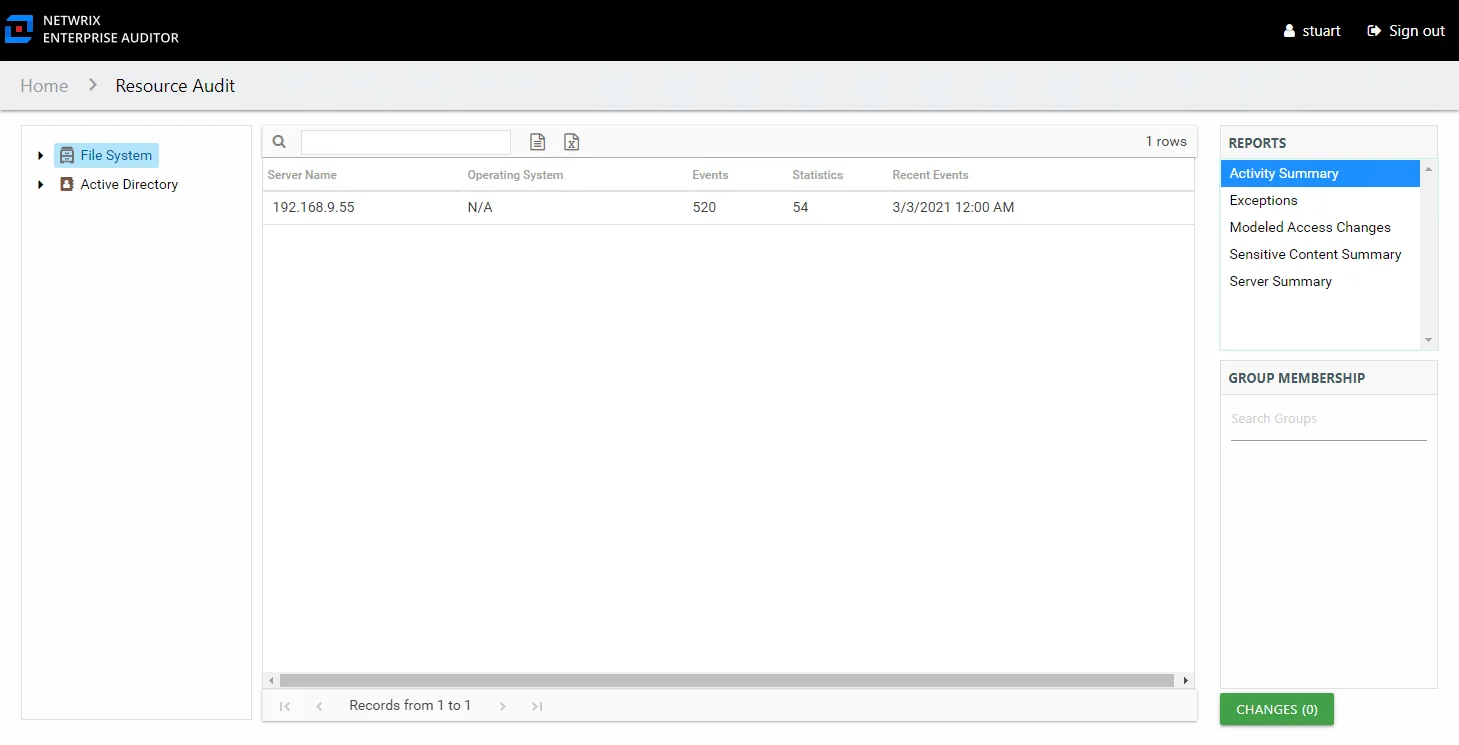Click the Sign out link
1459x745 pixels.
coord(1416,31)
